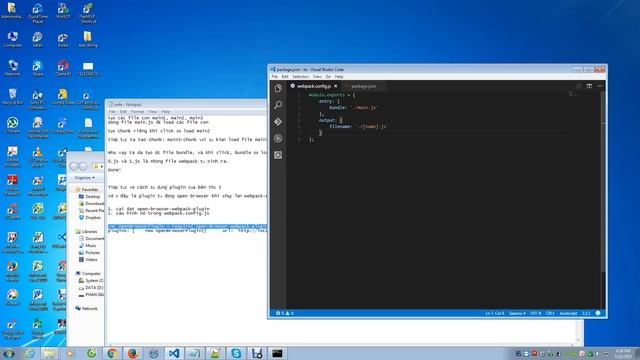Select the Safari desktop icon
This screenshot has width=640, height=360.
pyautogui.click(x=38, y=40)
